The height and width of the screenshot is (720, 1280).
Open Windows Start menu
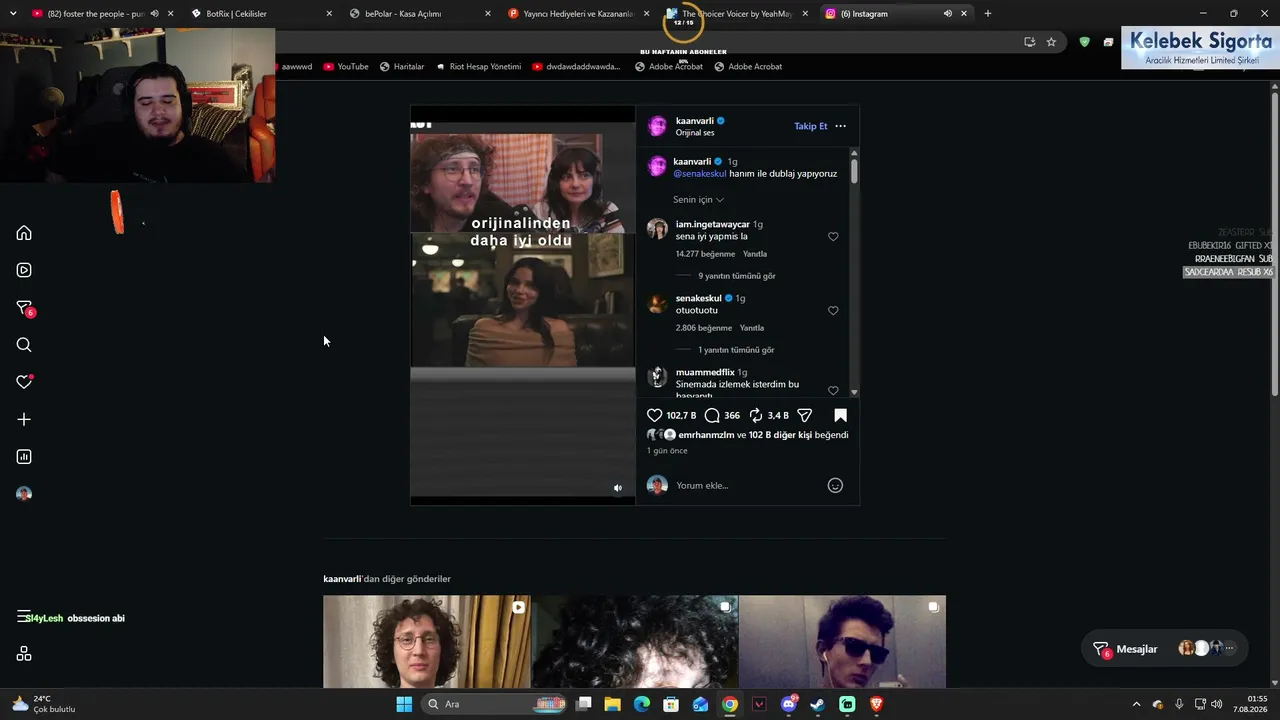[x=404, y=704]
